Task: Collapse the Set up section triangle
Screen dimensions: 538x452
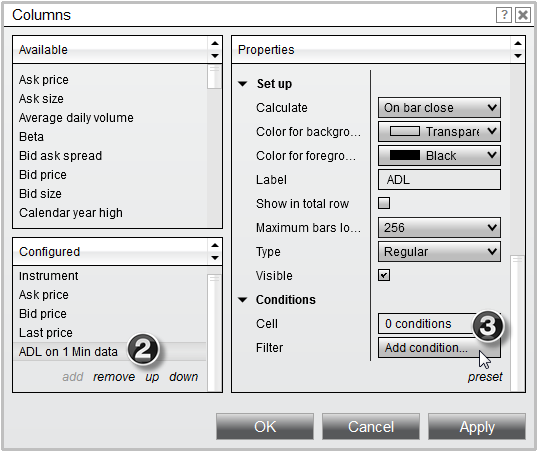Action: [x=243, y=84]
